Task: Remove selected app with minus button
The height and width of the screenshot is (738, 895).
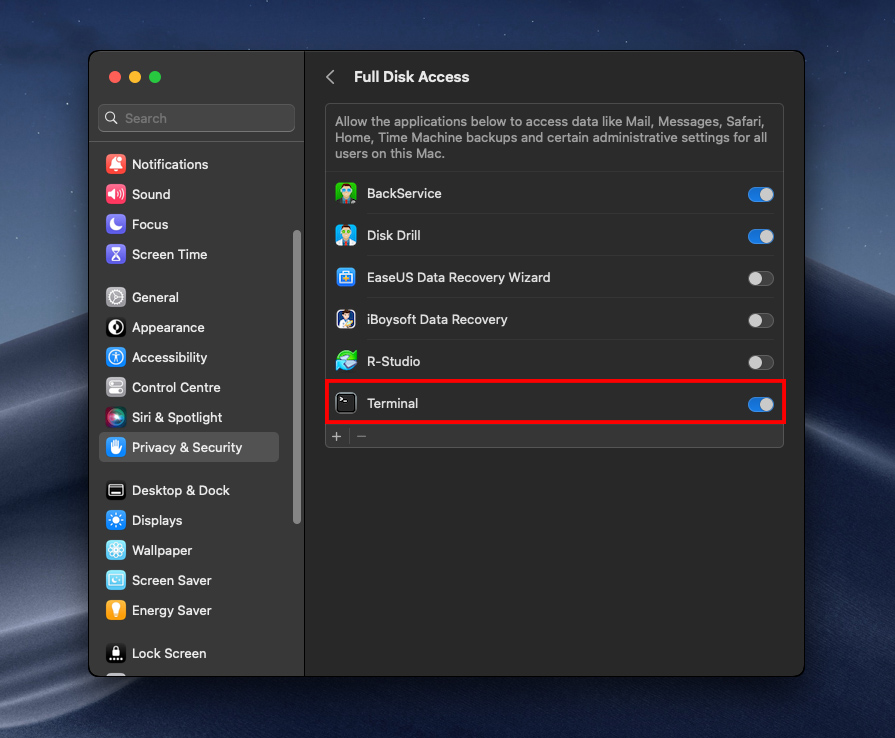Action: [x=361, y=437]
